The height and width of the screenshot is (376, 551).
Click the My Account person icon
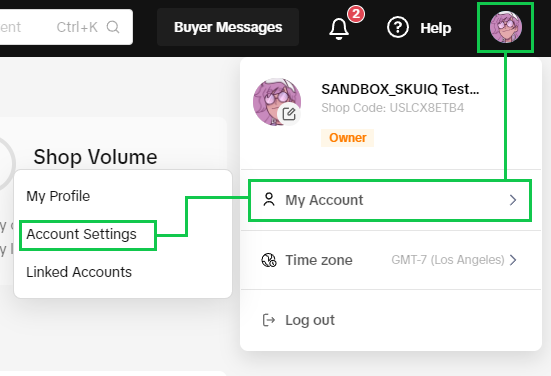[x=269, y=200]
